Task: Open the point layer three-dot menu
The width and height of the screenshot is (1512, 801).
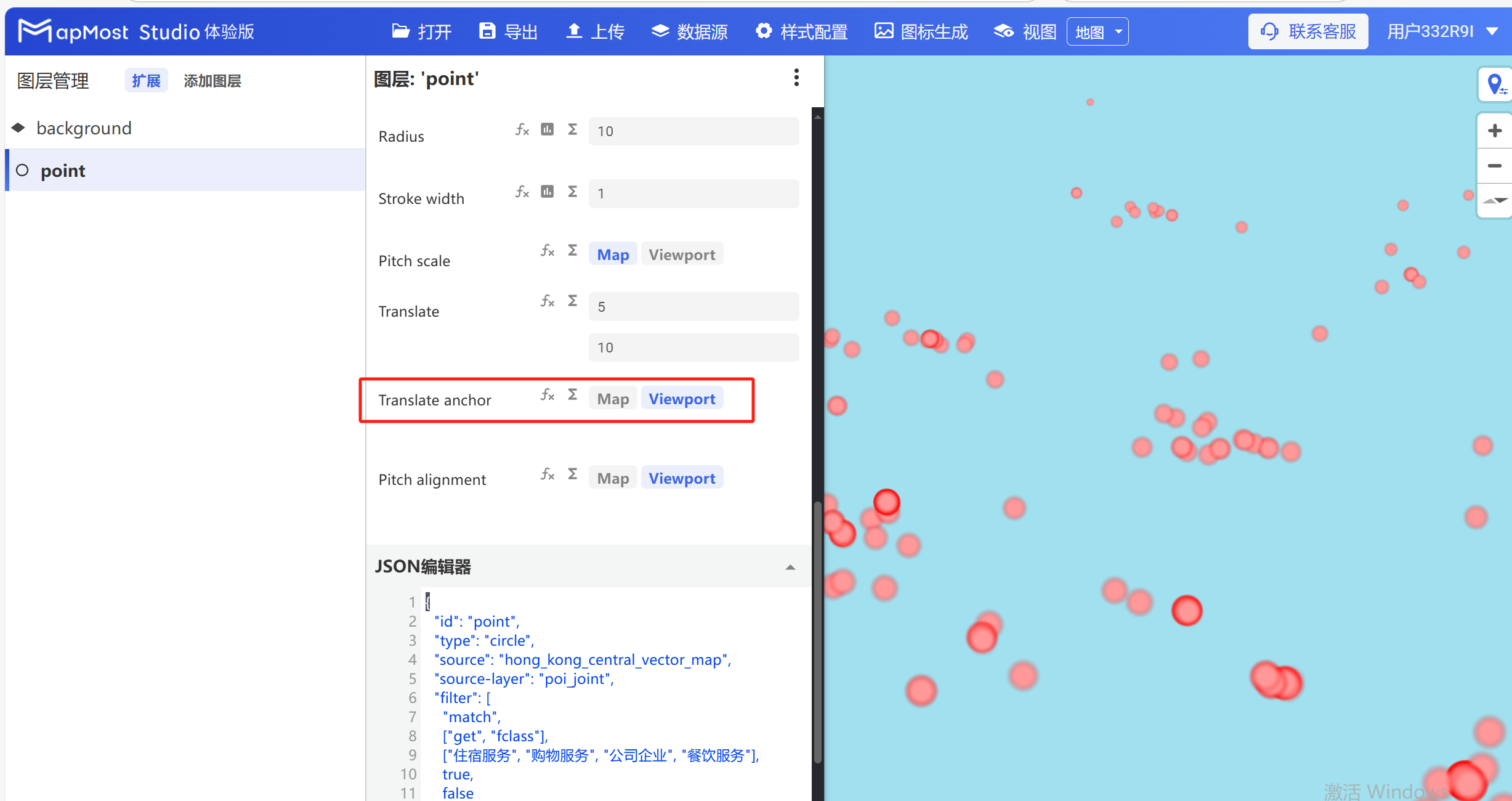Action: pos(796,78)
